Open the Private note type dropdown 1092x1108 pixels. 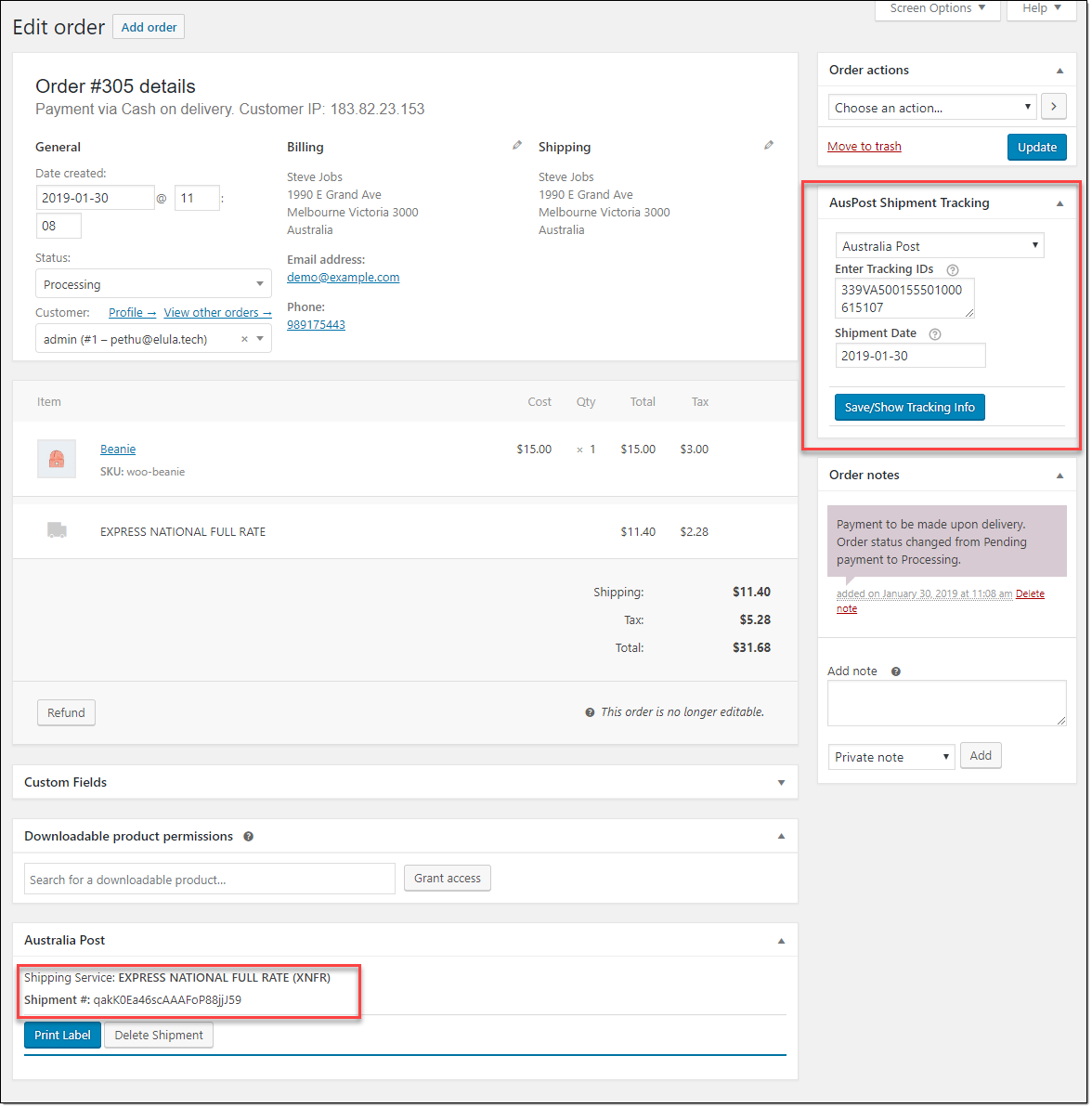tap(891, 757)
